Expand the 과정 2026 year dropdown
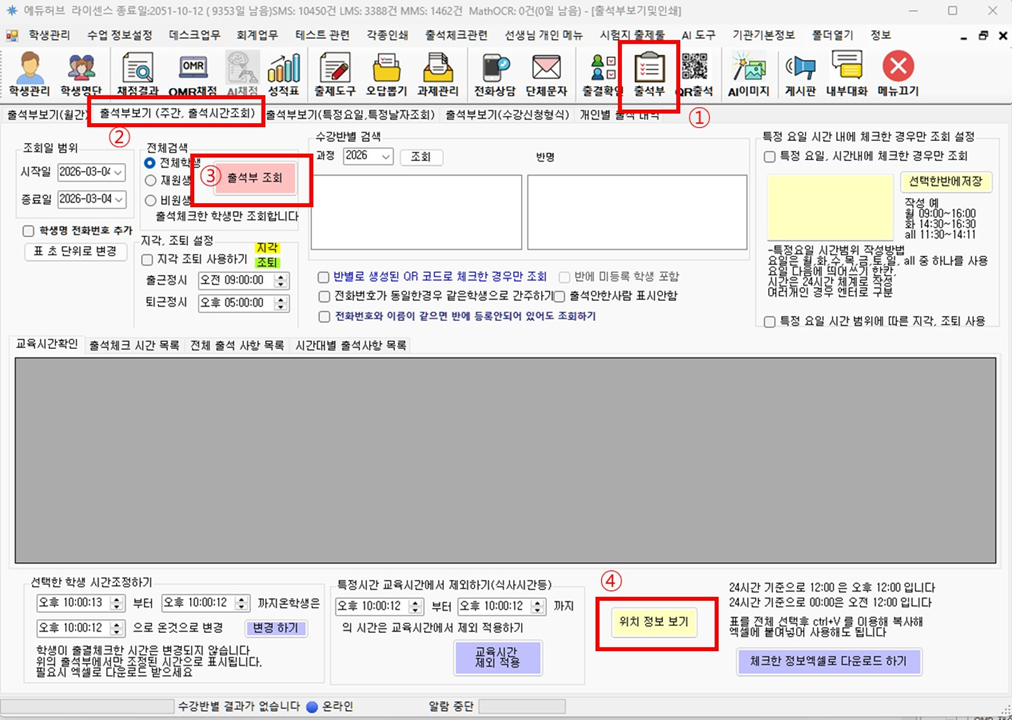 (386, 157)
